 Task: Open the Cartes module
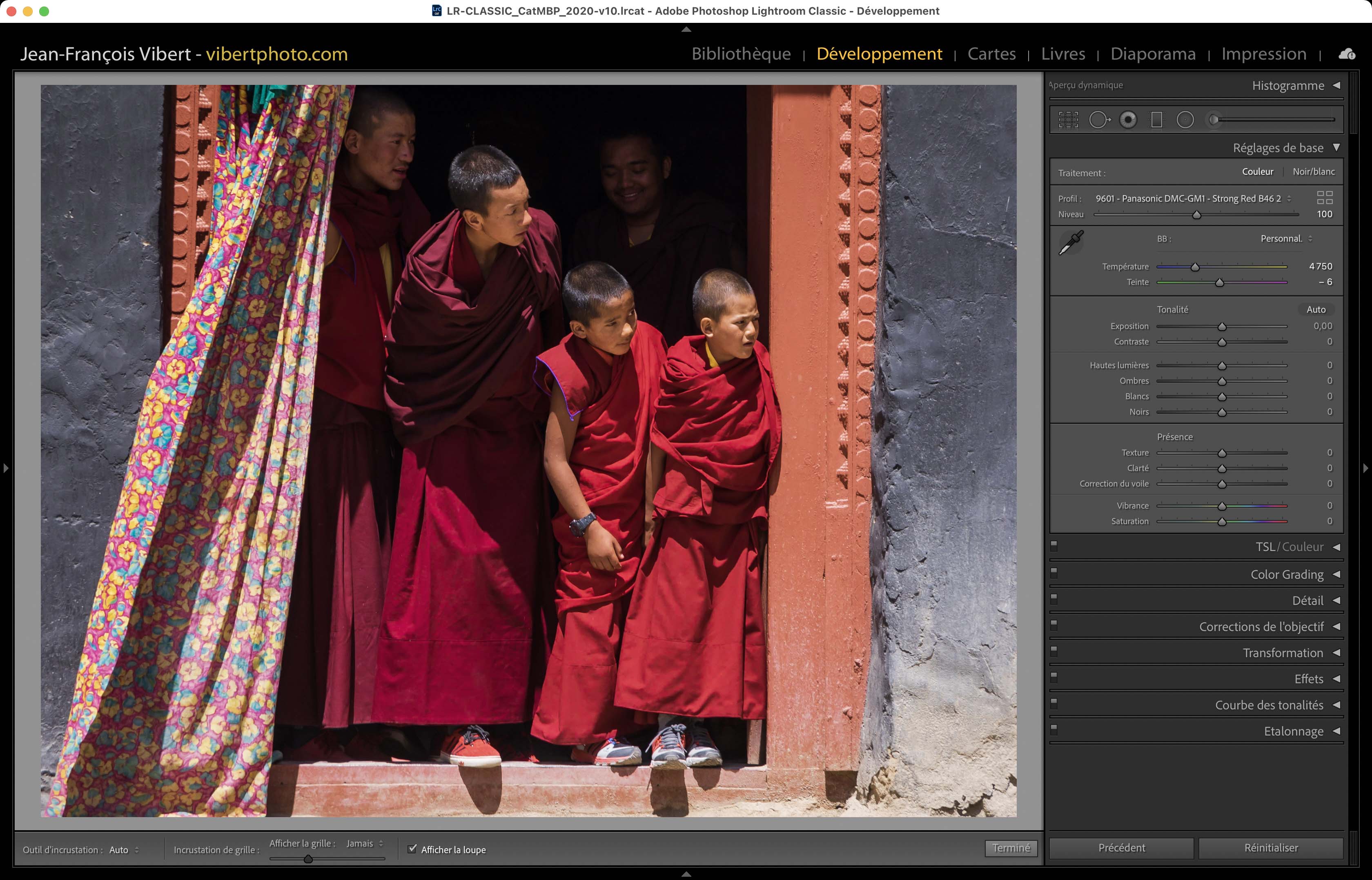991,54
